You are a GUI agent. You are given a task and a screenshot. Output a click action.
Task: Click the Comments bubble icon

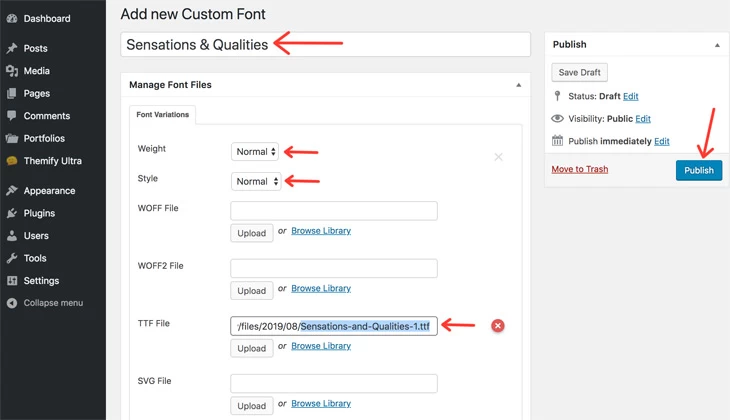(12, 115)
